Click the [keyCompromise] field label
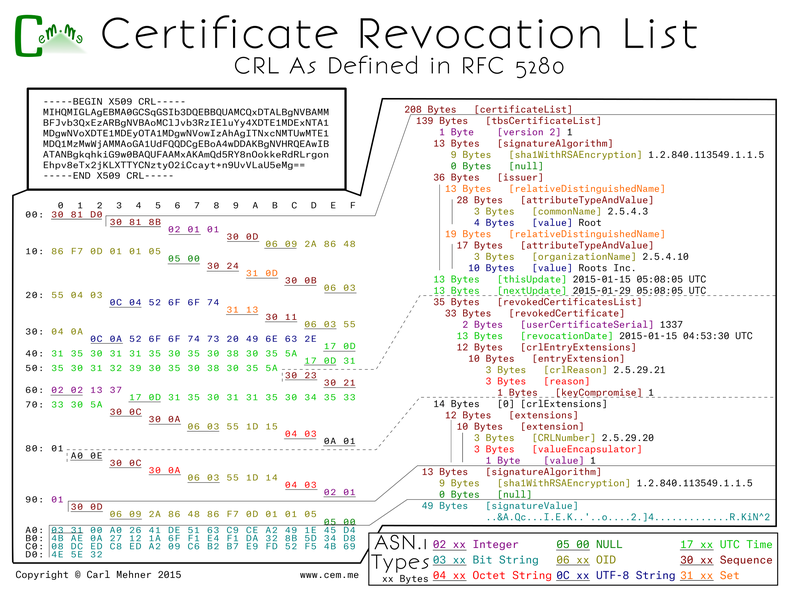This screenshot has width=799, height=599. point(598,393)
